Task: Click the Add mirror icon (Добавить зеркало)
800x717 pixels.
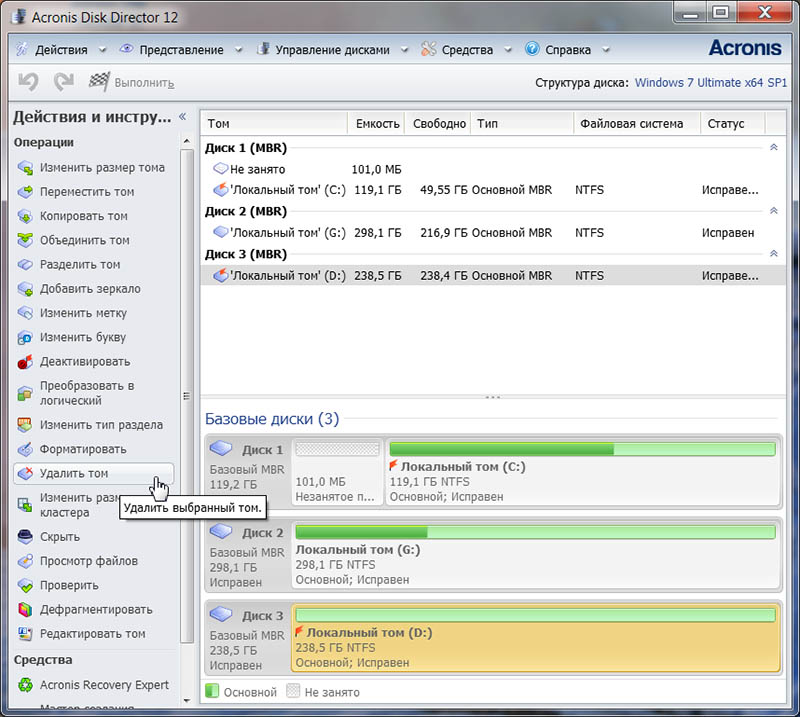Action: (25, 289)
